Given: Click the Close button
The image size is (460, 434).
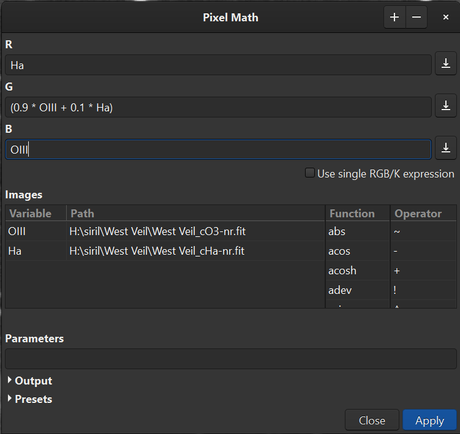Looking at the screenshot, I should [372, 420].
